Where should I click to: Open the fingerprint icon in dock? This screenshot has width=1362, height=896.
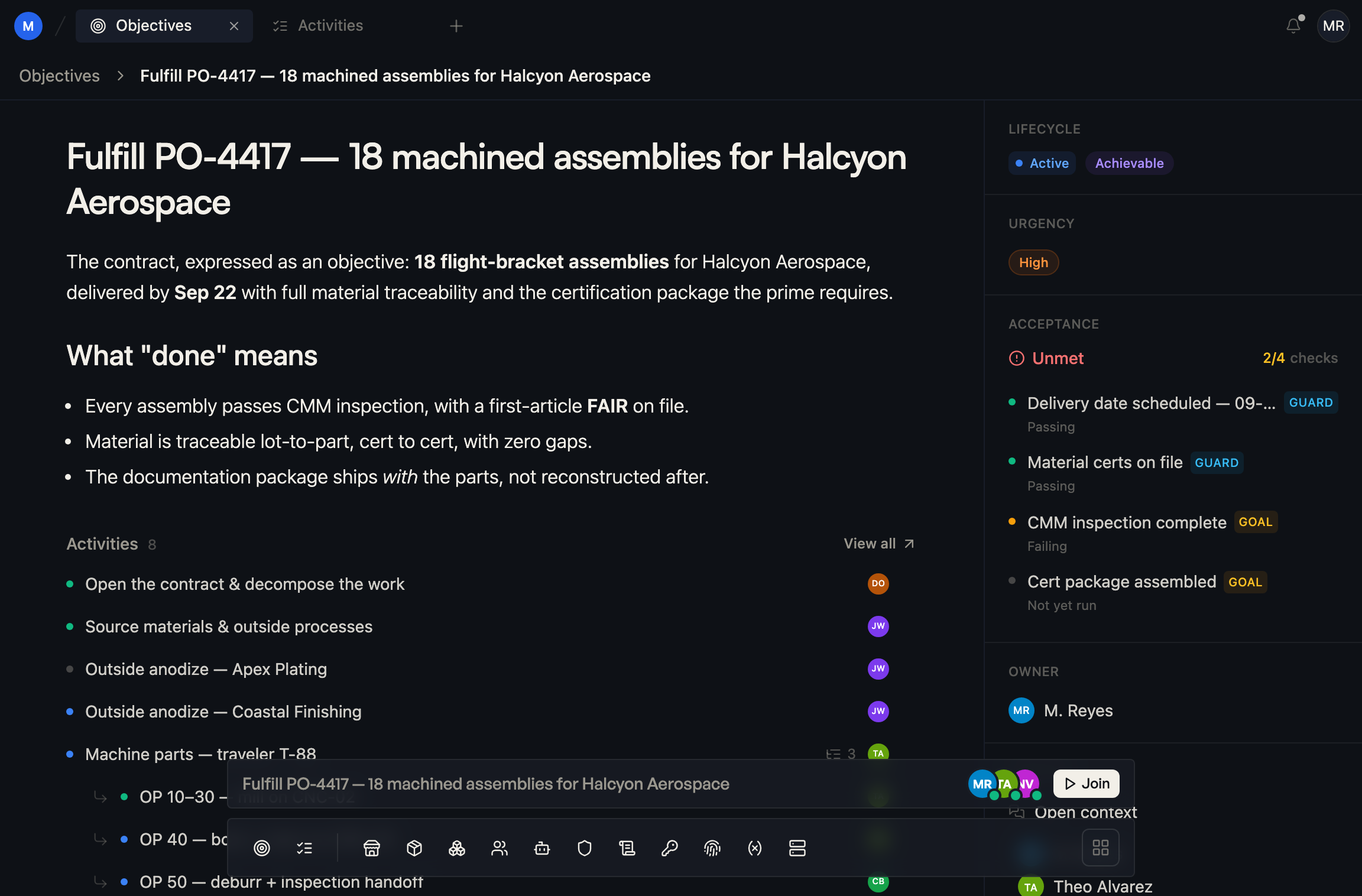click(712, 848)
